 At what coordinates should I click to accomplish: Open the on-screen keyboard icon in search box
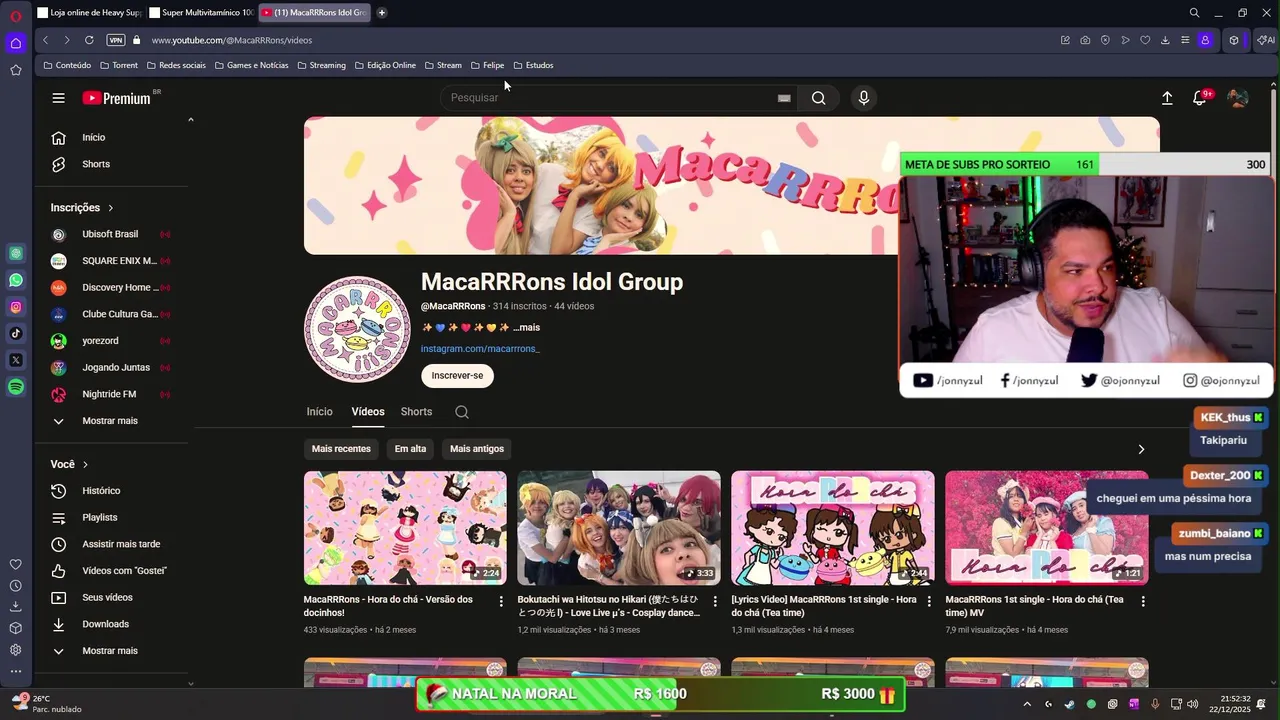pos(784,98)
